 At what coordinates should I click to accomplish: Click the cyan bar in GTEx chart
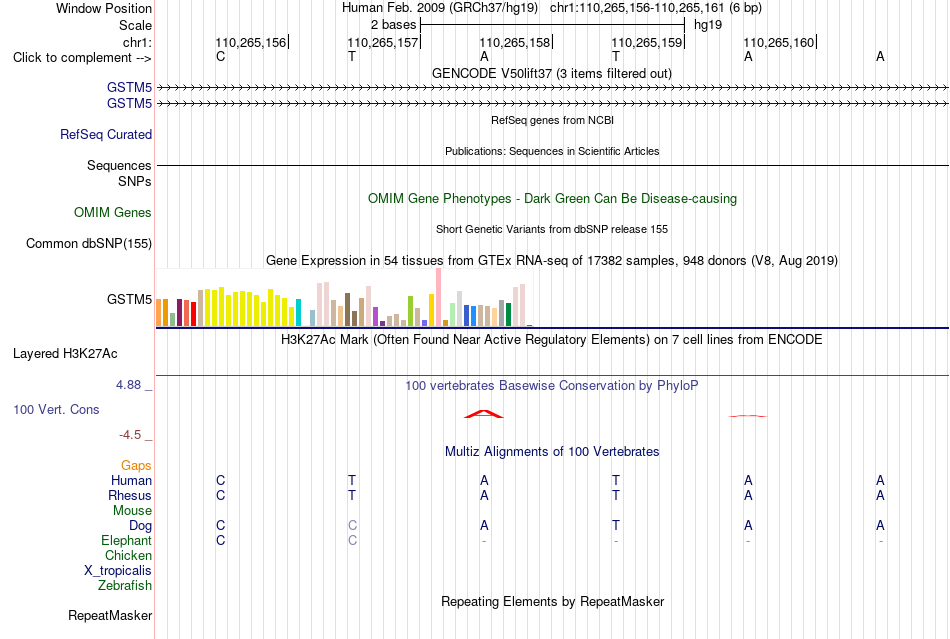point(298,313)
